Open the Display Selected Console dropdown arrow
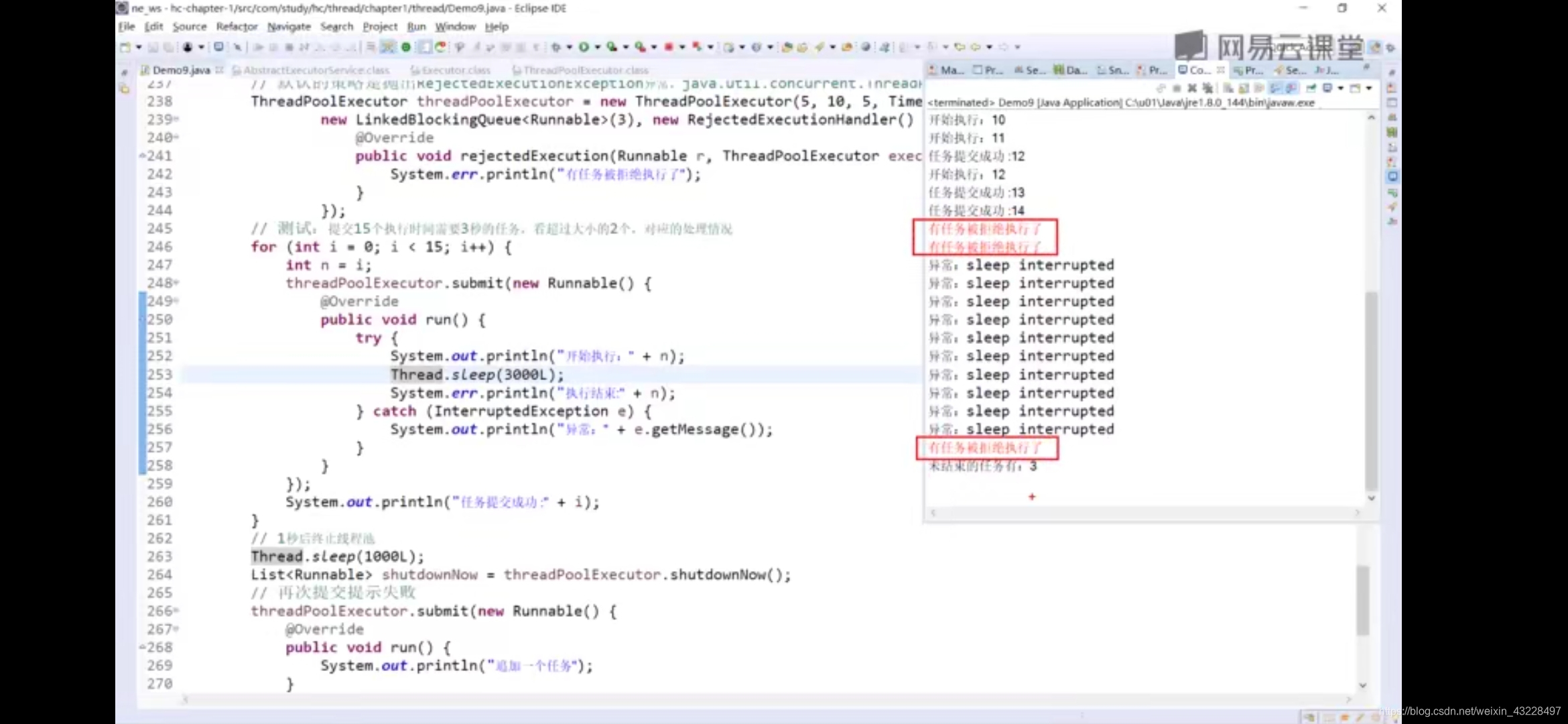The height and width of the screenshot is (724, 1568). [1341, 88]
